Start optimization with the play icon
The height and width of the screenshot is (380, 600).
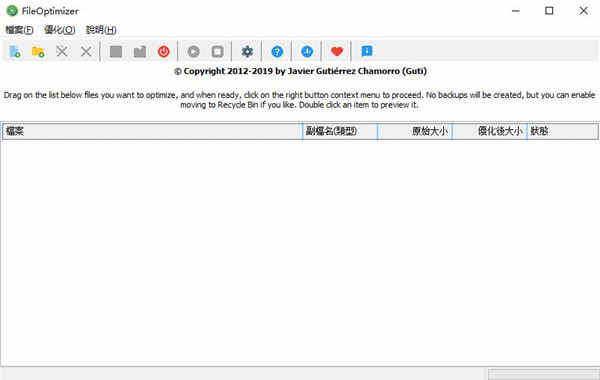click(194, 51)
